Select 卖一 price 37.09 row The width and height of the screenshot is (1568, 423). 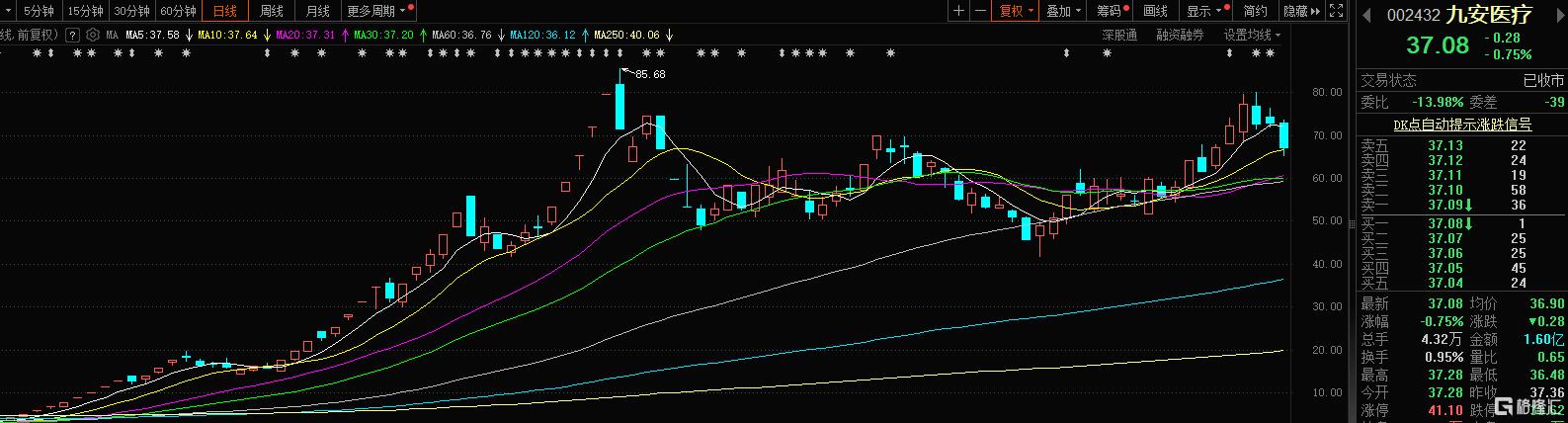coord(1460,205)
